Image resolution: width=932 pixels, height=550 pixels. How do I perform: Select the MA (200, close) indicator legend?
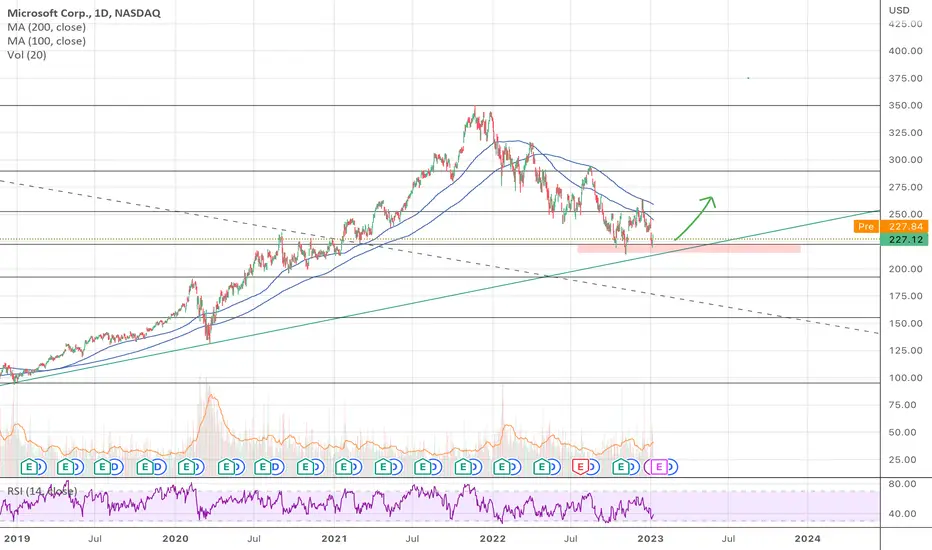(46, 27)
